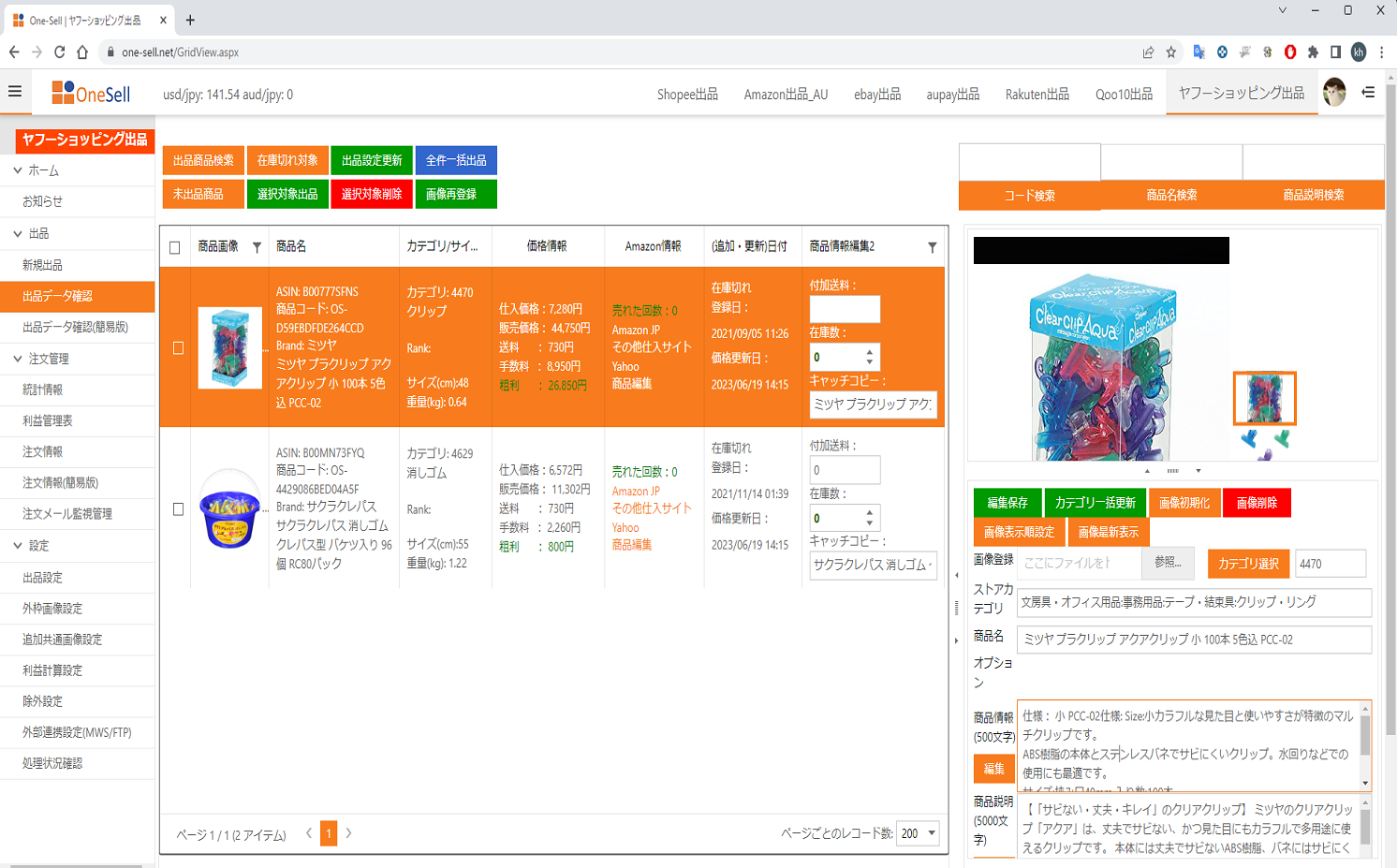Viewport: 1397px width, 868px height.
Task: Switch to the ebay出品 tab
Action: 876,95
